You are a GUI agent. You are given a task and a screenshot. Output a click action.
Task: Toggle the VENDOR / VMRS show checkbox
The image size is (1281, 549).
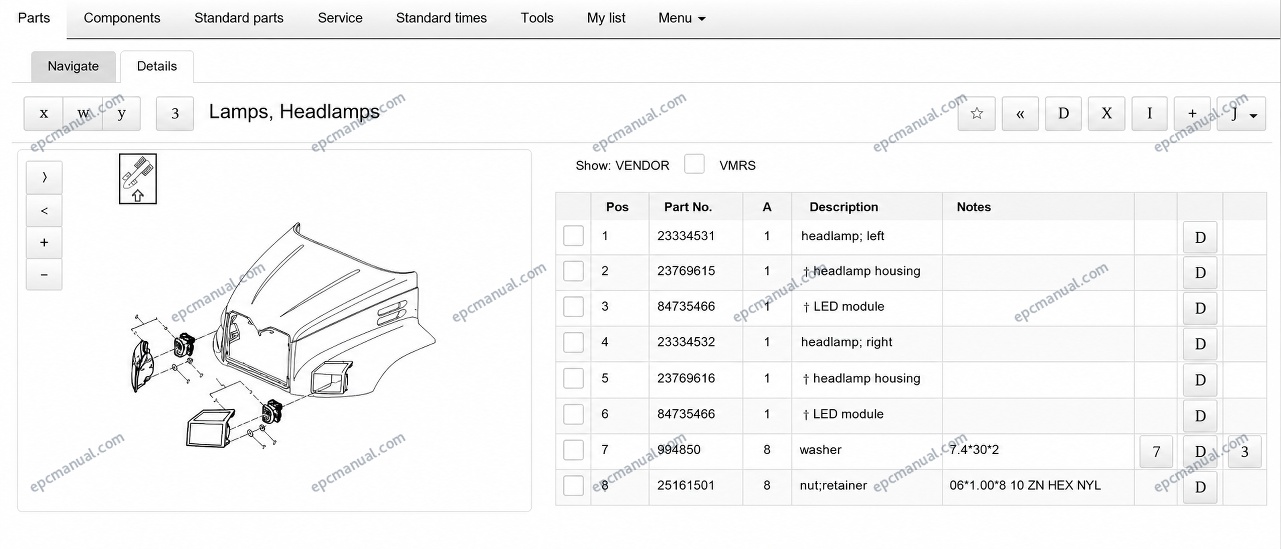coord(694,165)
